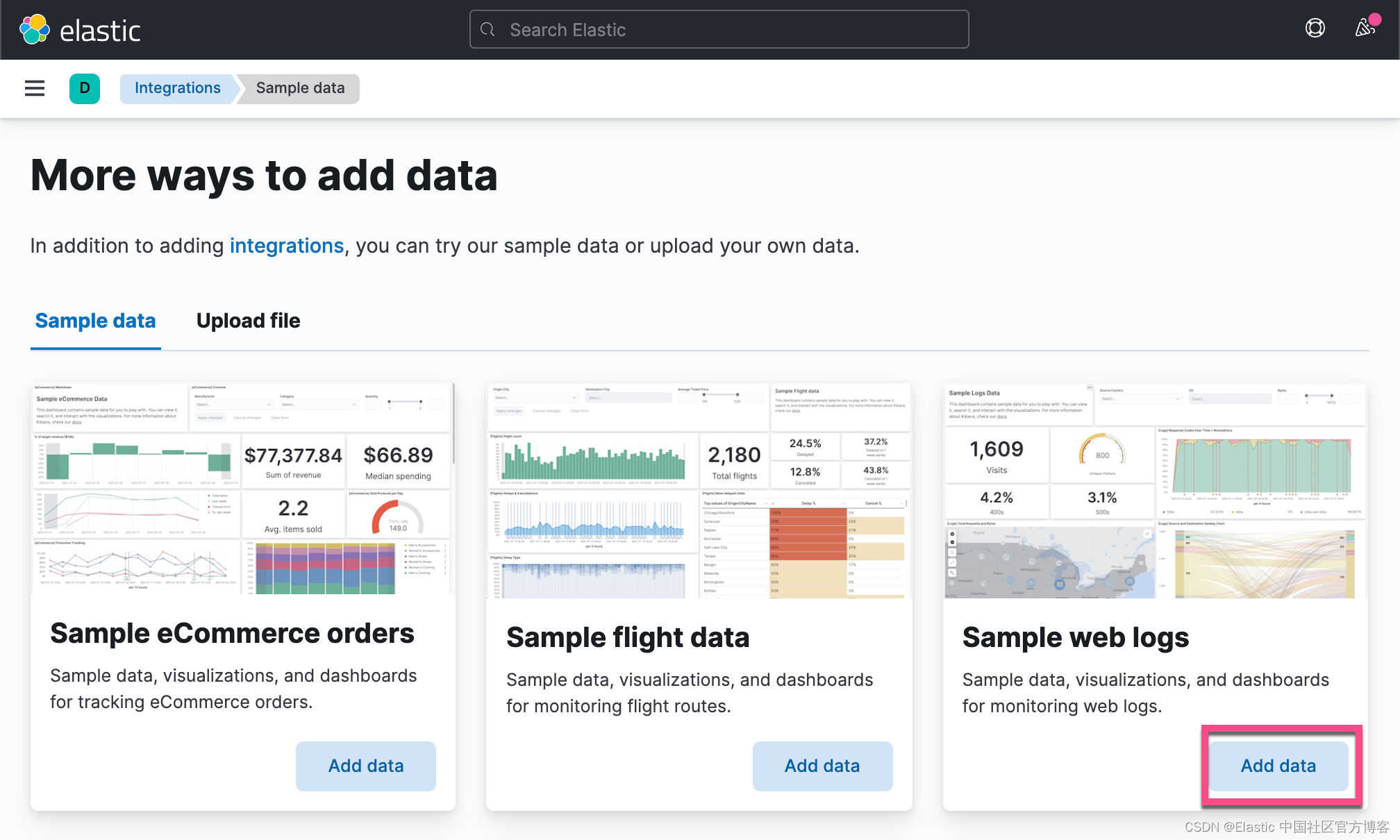Click the Sample flight data title
1400x840 pixels.
628,637
